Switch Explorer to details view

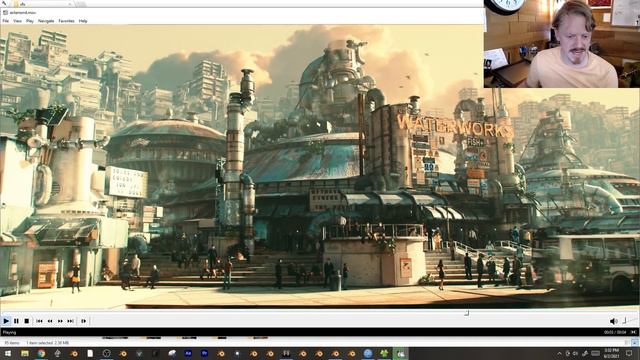click(628, 343)
